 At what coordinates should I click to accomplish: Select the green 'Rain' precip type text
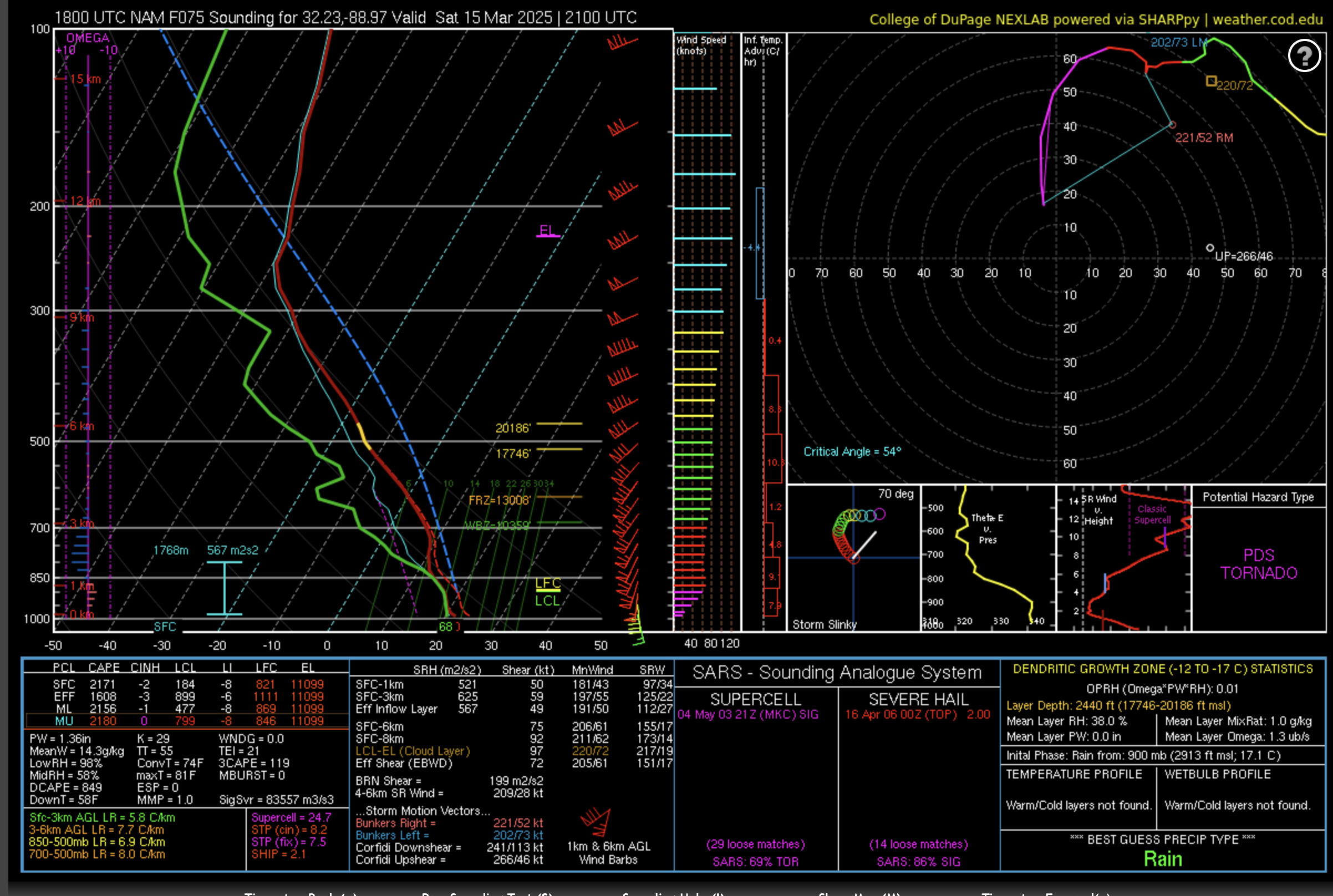point(1163,859)
